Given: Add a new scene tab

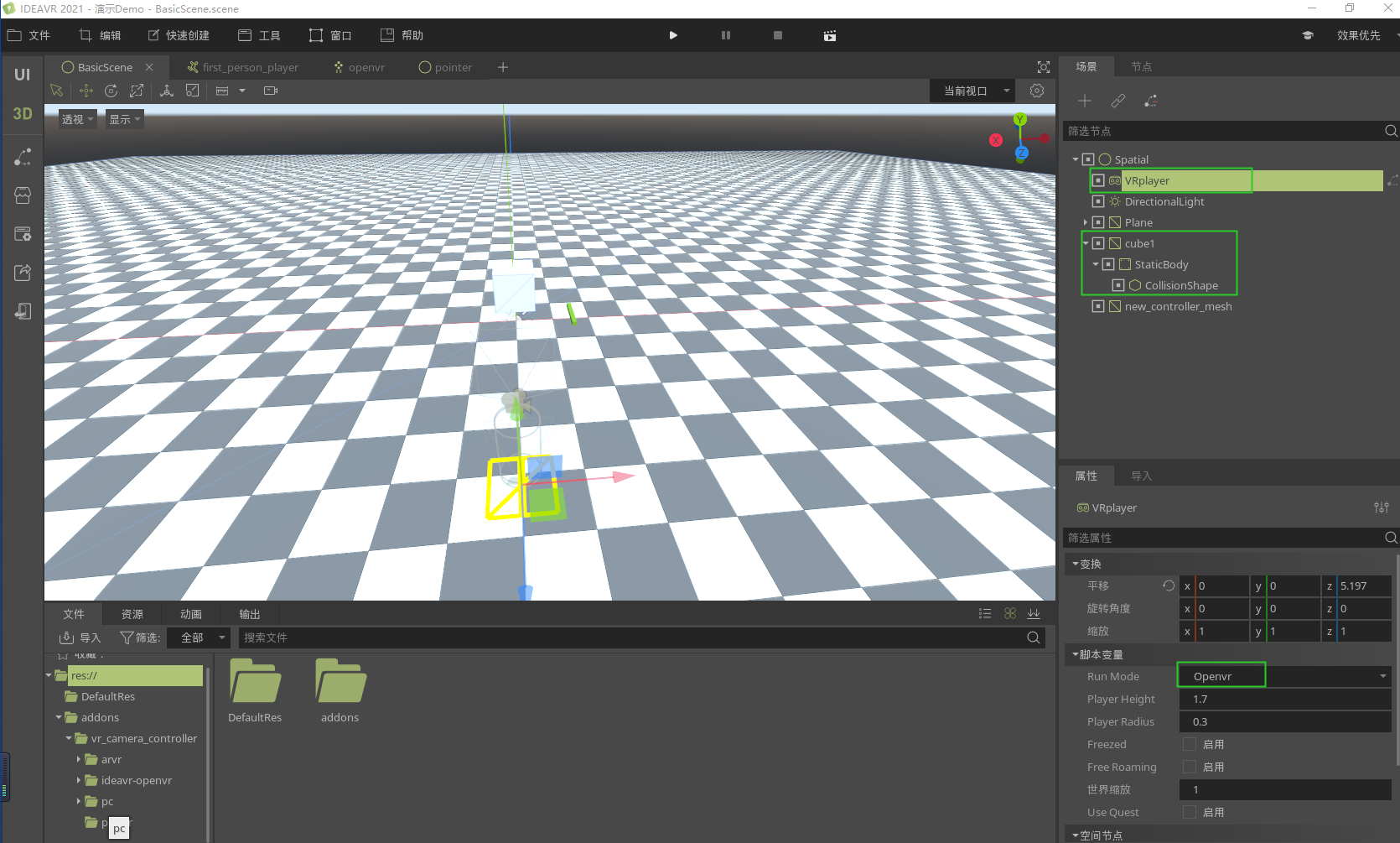Looking at the screenshot, I should pos(503,67).
